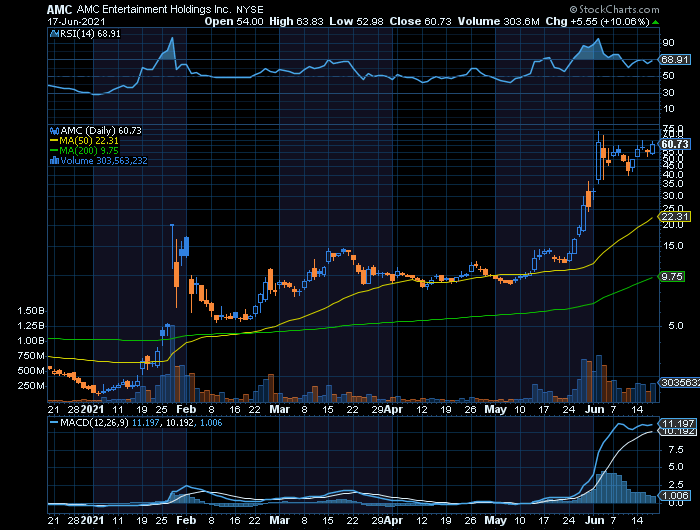Select the blue MACD legend line swatch
Viewport: 700px width, 530px height.
point(54,422)
